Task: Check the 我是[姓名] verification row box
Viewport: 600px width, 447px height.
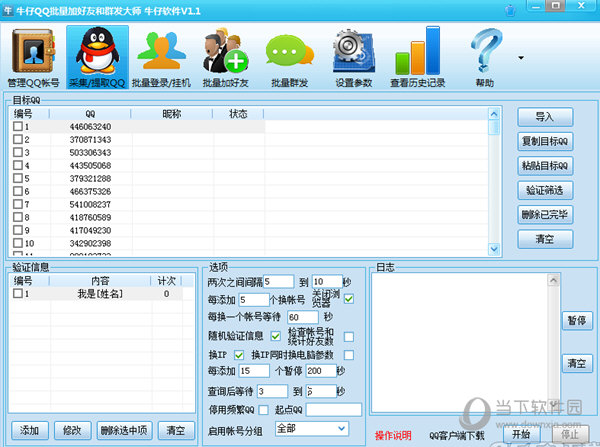Action: 18,294
